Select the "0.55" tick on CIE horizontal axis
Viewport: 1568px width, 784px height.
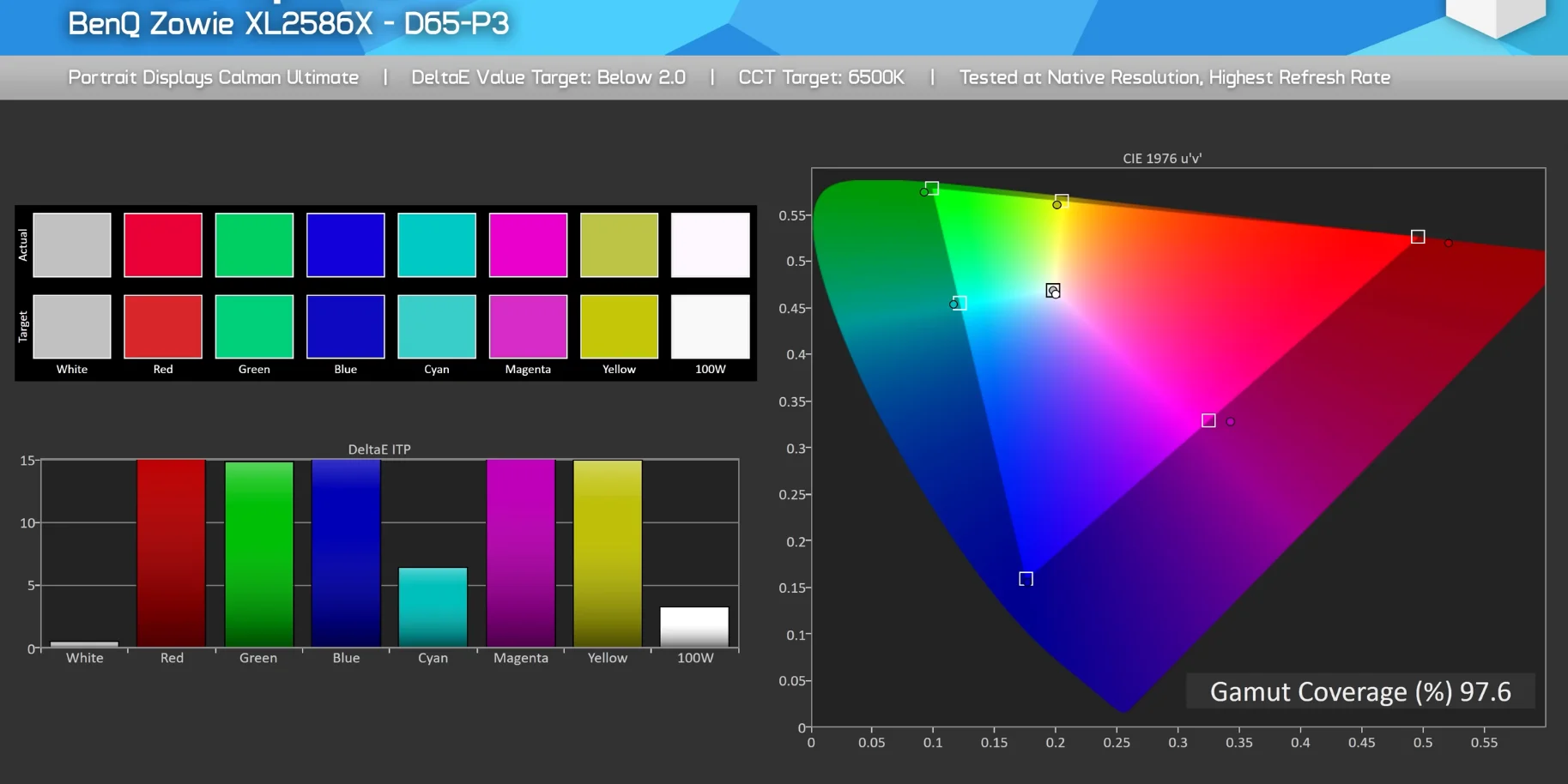[x=1484, y=743]
